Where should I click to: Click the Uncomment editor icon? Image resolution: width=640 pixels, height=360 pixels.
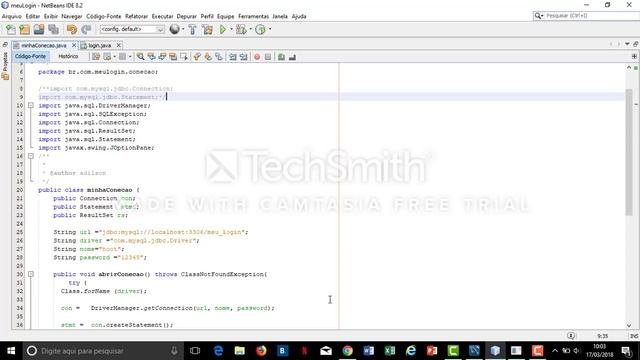[292, 57]
